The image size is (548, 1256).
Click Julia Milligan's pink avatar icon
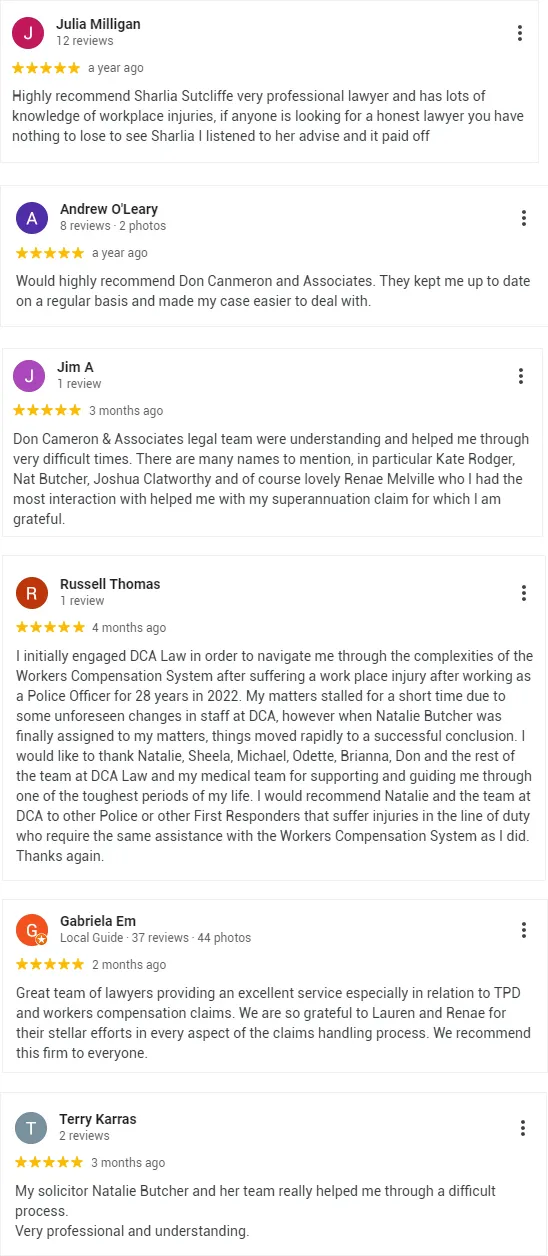coord(28,33)
